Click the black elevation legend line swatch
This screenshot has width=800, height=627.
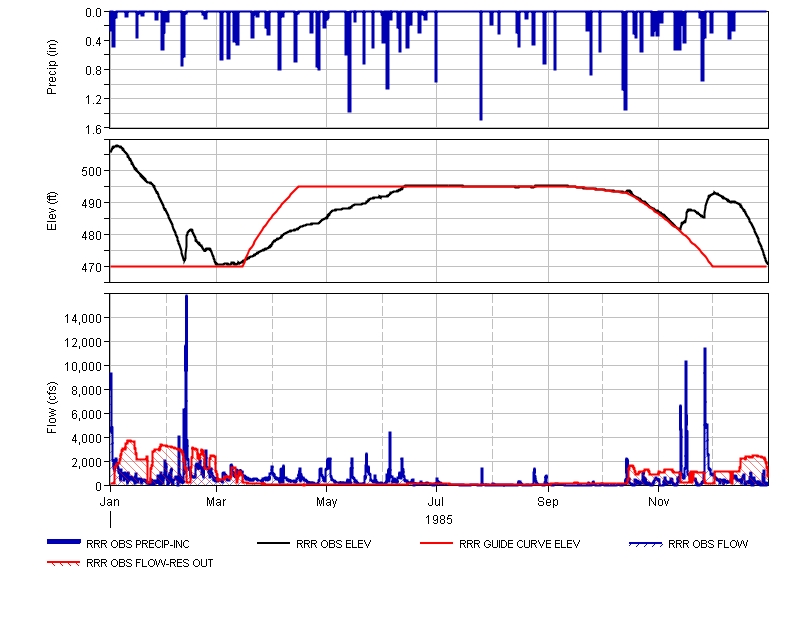pyautogui.click(x=273, y=544)
